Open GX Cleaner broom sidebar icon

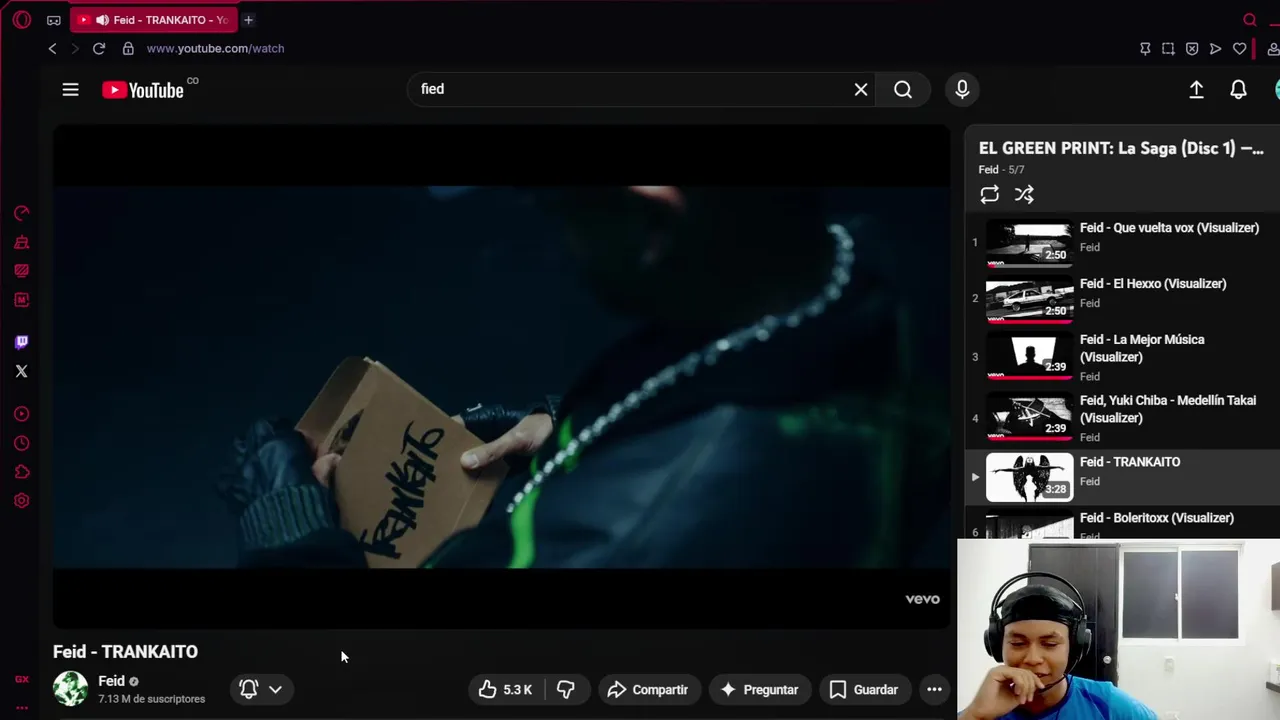point(21,242)
